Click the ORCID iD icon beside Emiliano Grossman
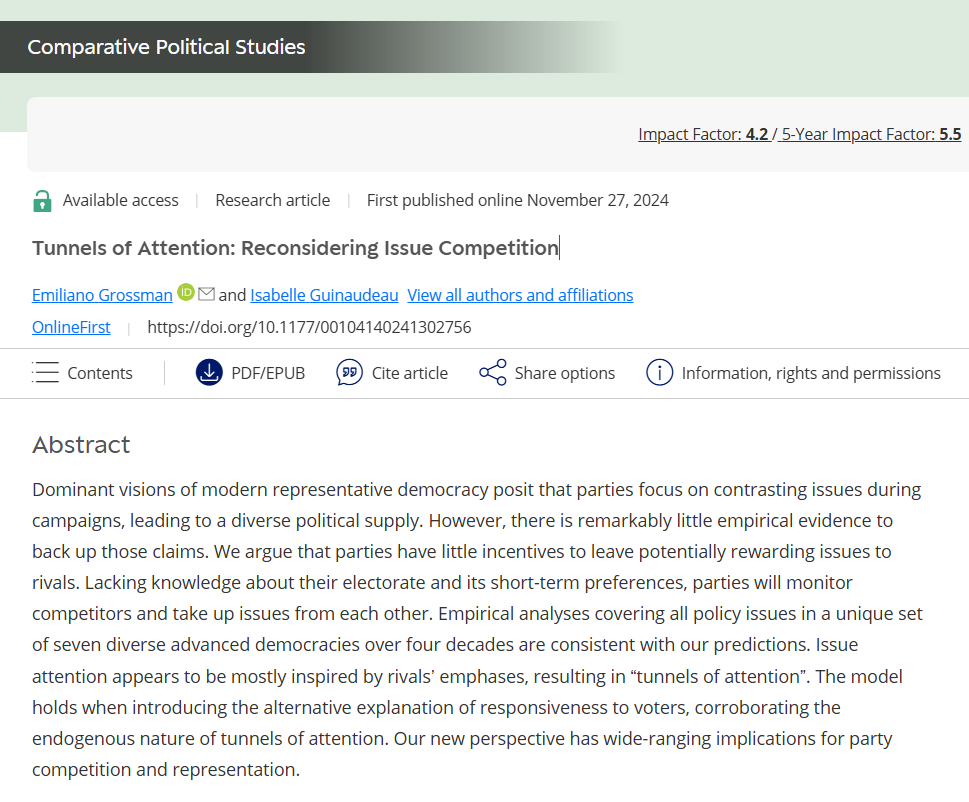 click(x=186, y=293)
